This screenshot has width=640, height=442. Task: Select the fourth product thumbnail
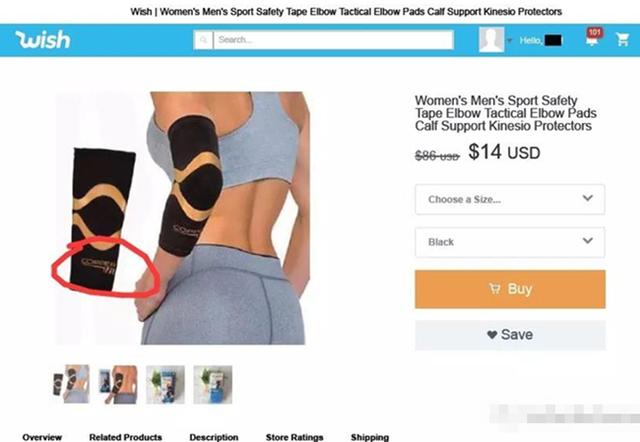[x=213, y=384]
